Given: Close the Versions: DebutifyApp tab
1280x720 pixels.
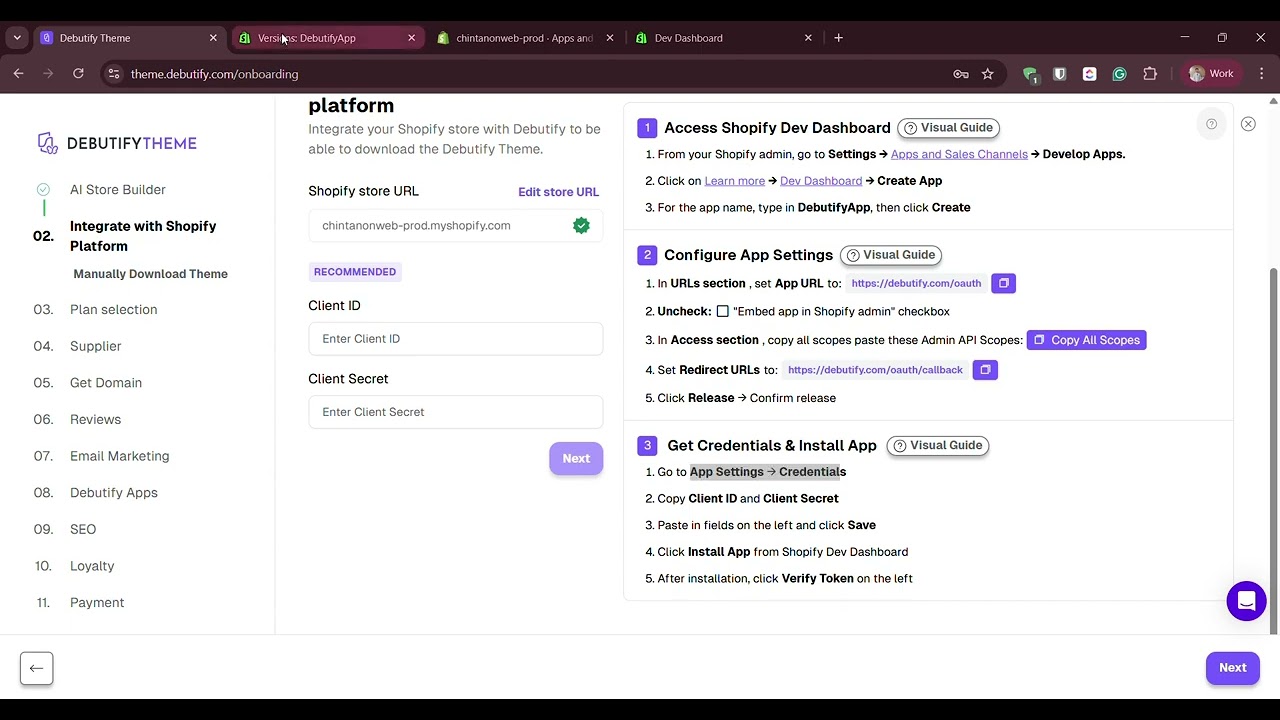Looking at the screenshot, I should pyautogui.click(x=411, y=38).
